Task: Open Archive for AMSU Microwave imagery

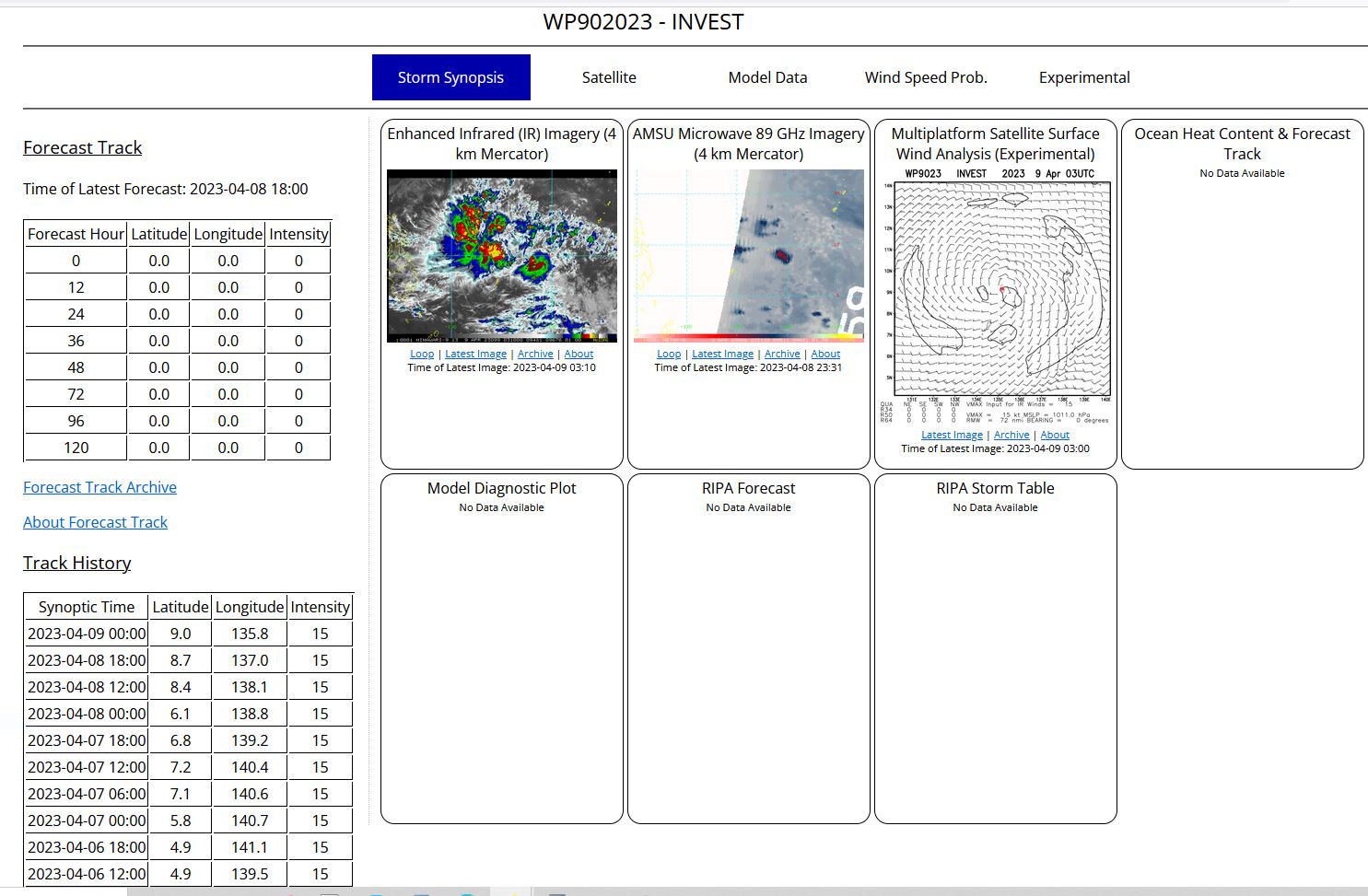Action: click(782, 354)
